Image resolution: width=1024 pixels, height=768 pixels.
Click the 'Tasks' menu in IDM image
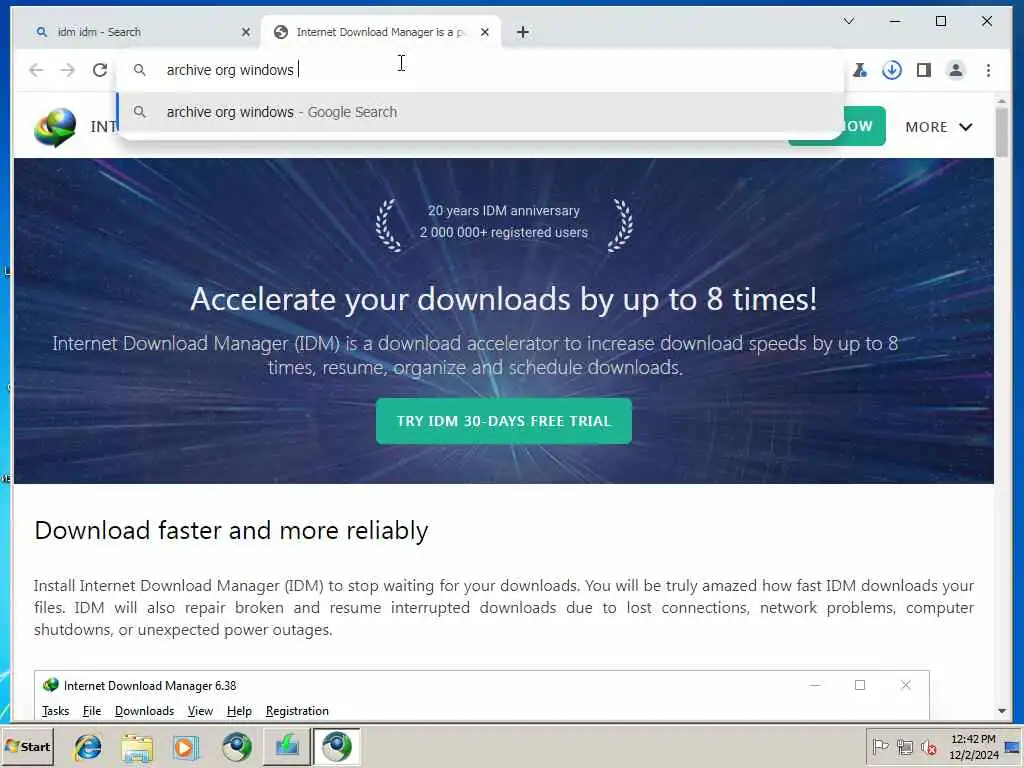(56, 711)
